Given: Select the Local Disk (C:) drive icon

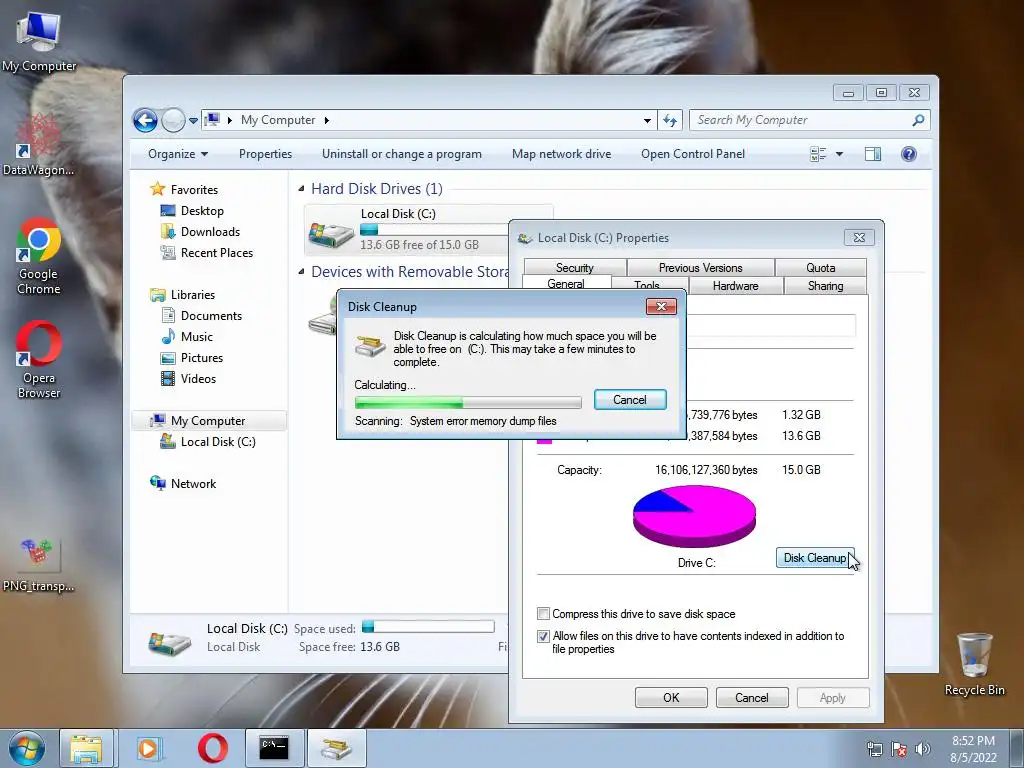Looking at the screenshot, I should point(331,234).
